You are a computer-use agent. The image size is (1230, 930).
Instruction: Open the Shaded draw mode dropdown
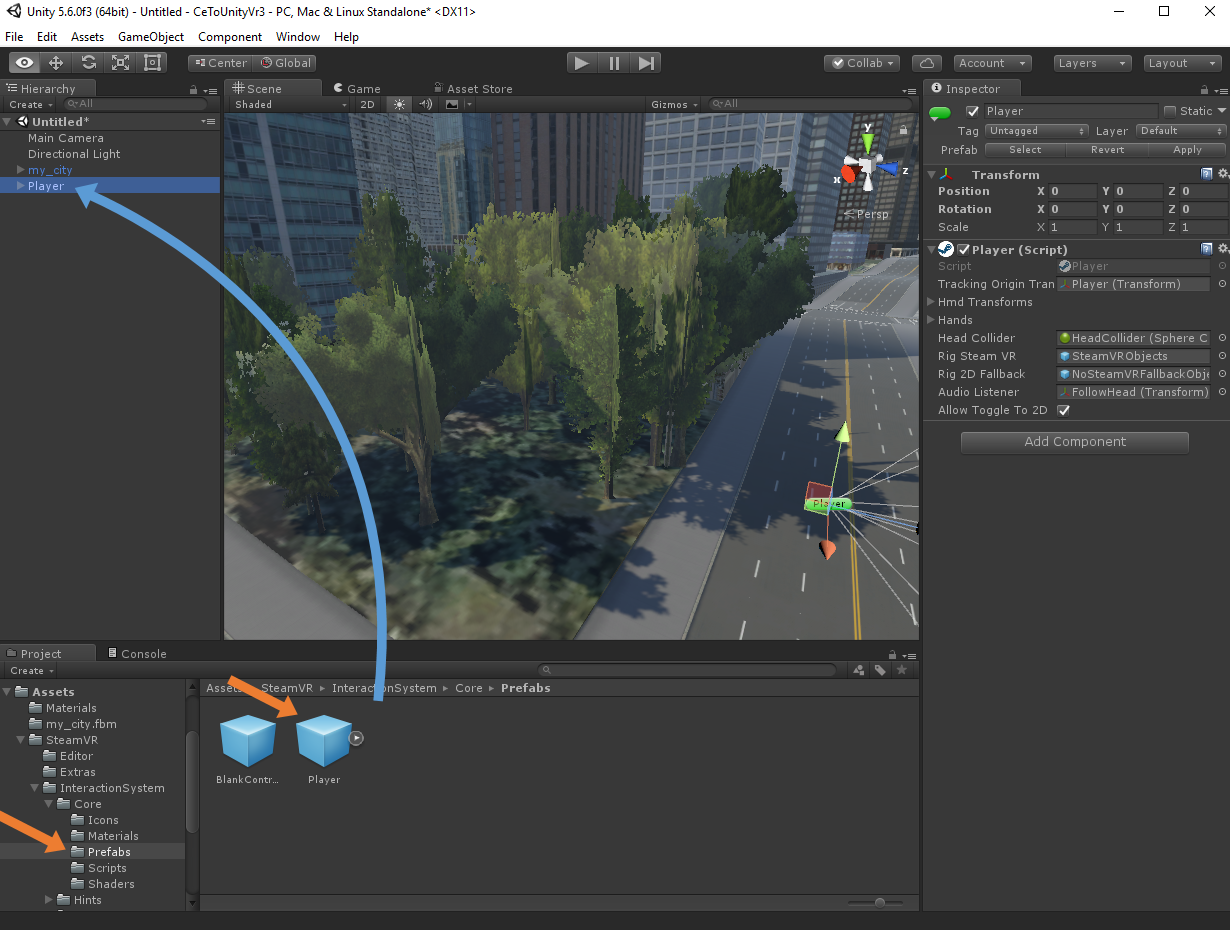pyautogui.click(x=288, y=104)
